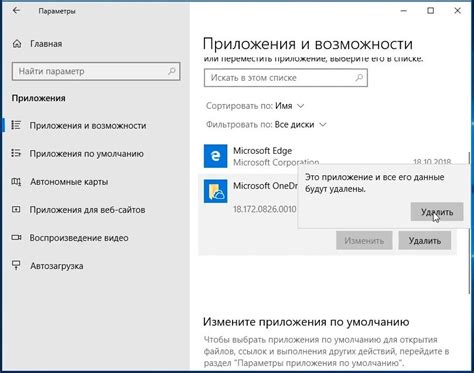Viewport: 474px width, 373px height.
Task: Click the search magnifier in Найти параметр
Action: click(172, 71)
